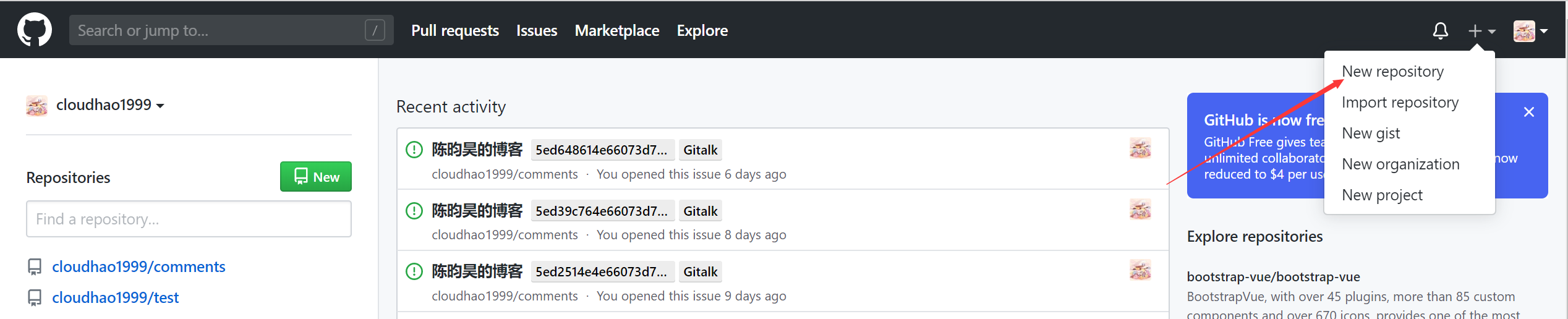
Task: Click avatar thumbnail on third activity row
Action: click(1140, 270)
